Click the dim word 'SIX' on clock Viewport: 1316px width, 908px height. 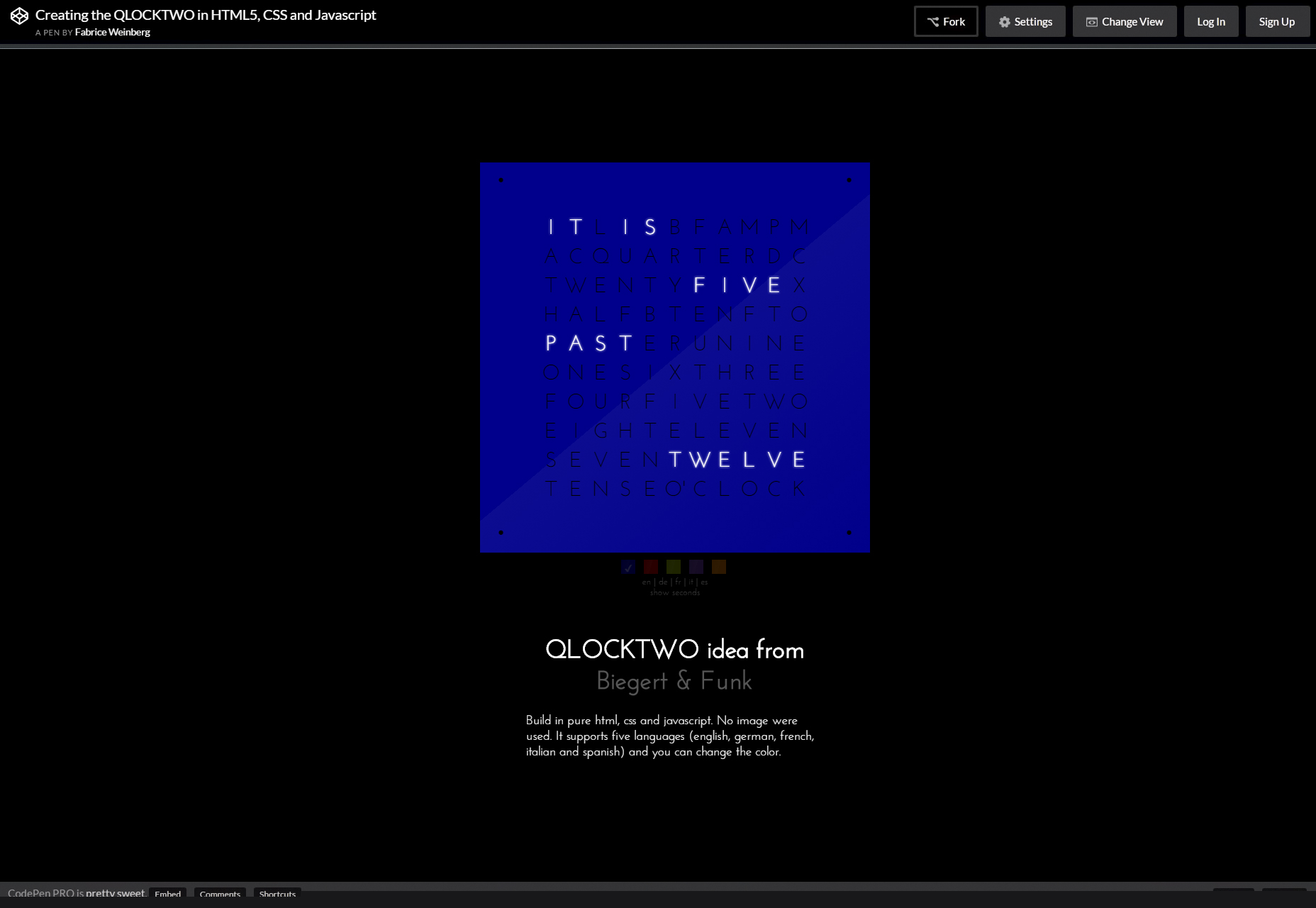pos(651,372)
